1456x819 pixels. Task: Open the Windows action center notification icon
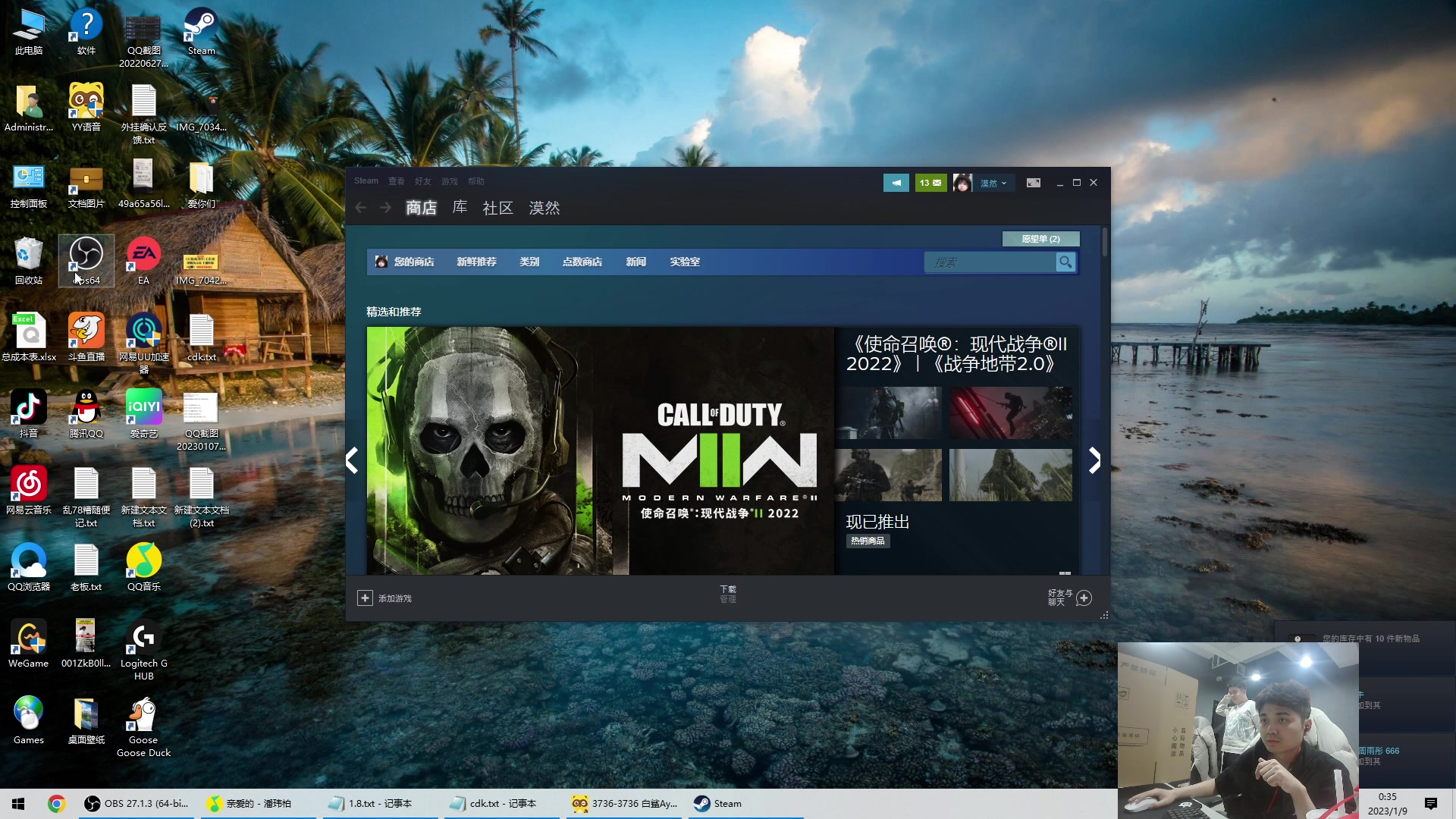tap(1431, 804)
